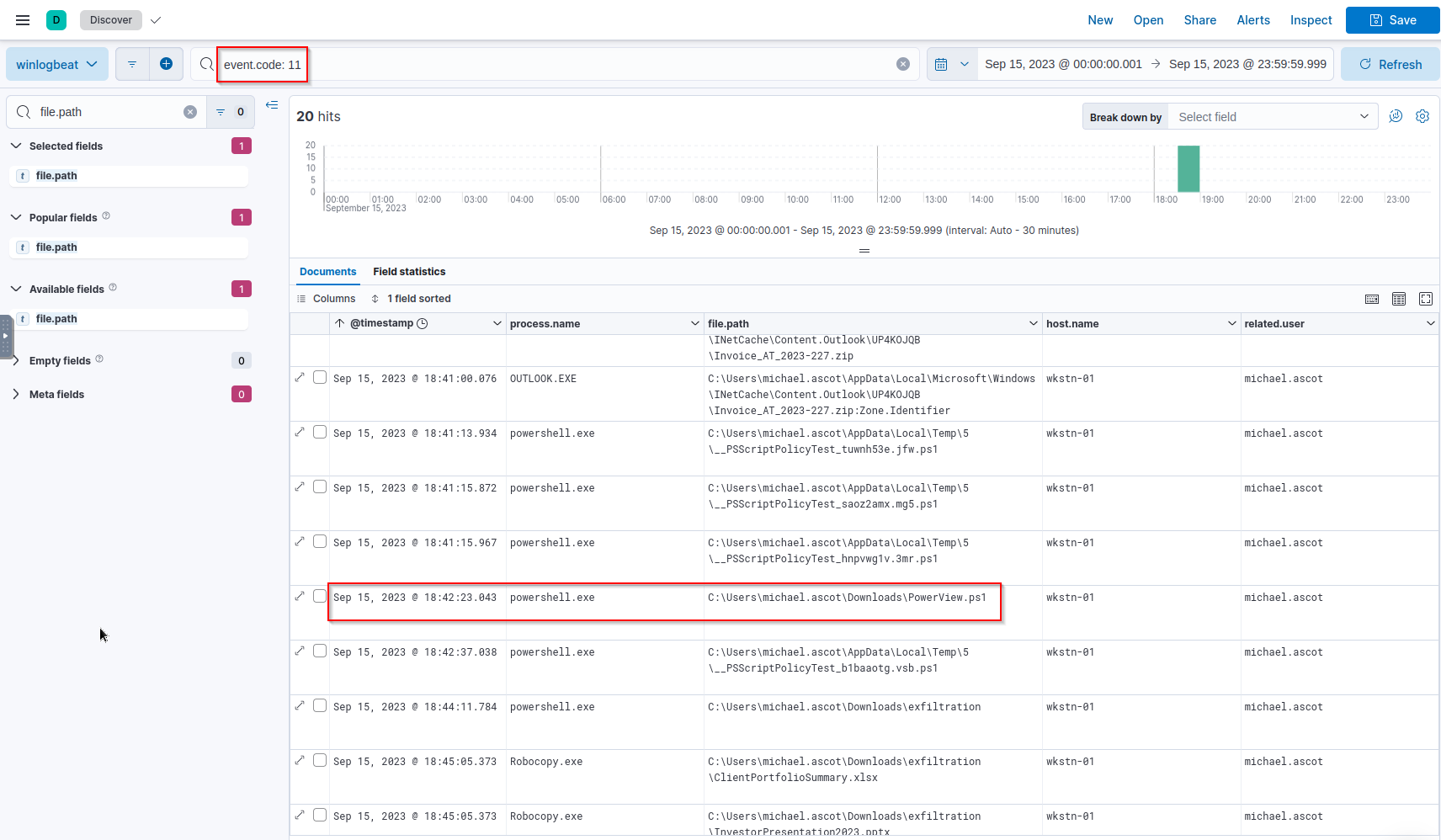Clear the file.path field search

tap(190, 112)
